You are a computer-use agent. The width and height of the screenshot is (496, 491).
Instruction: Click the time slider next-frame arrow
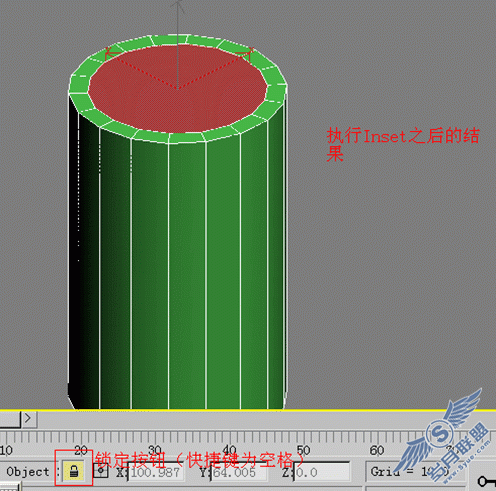pos(28,418)
